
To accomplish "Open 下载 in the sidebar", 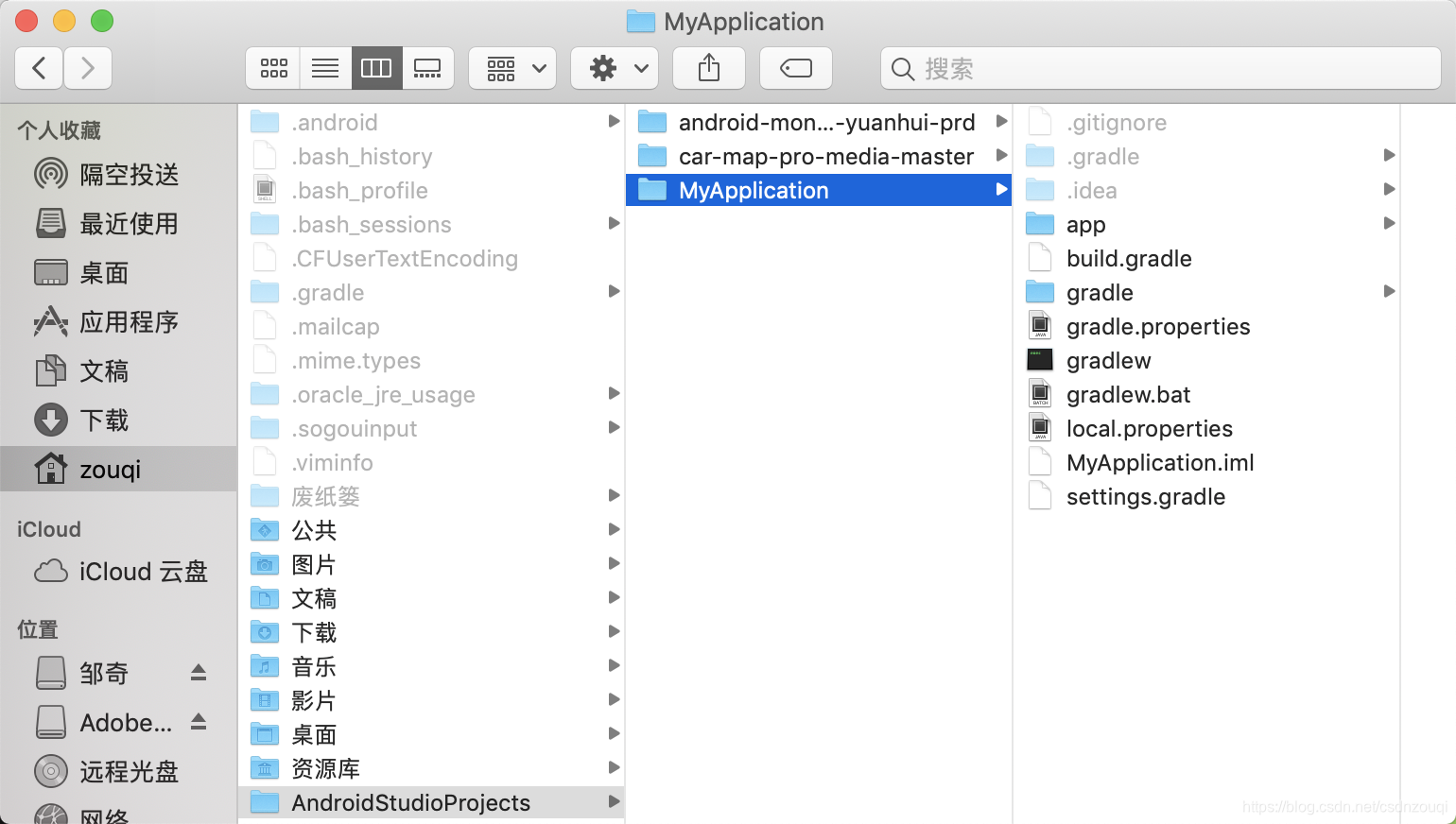I will tap(118, 421).
